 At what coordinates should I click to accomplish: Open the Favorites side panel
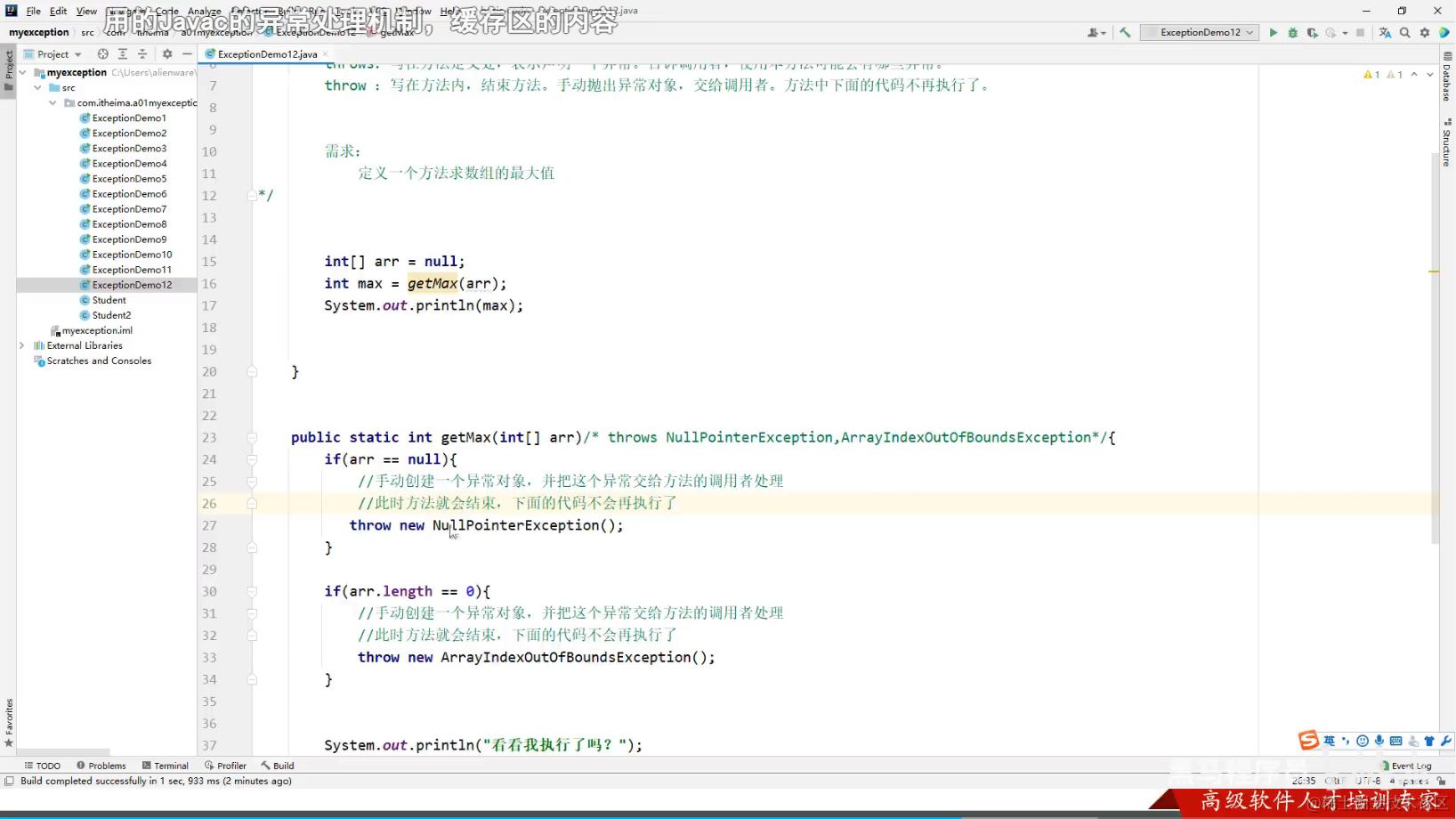(9, 721)
